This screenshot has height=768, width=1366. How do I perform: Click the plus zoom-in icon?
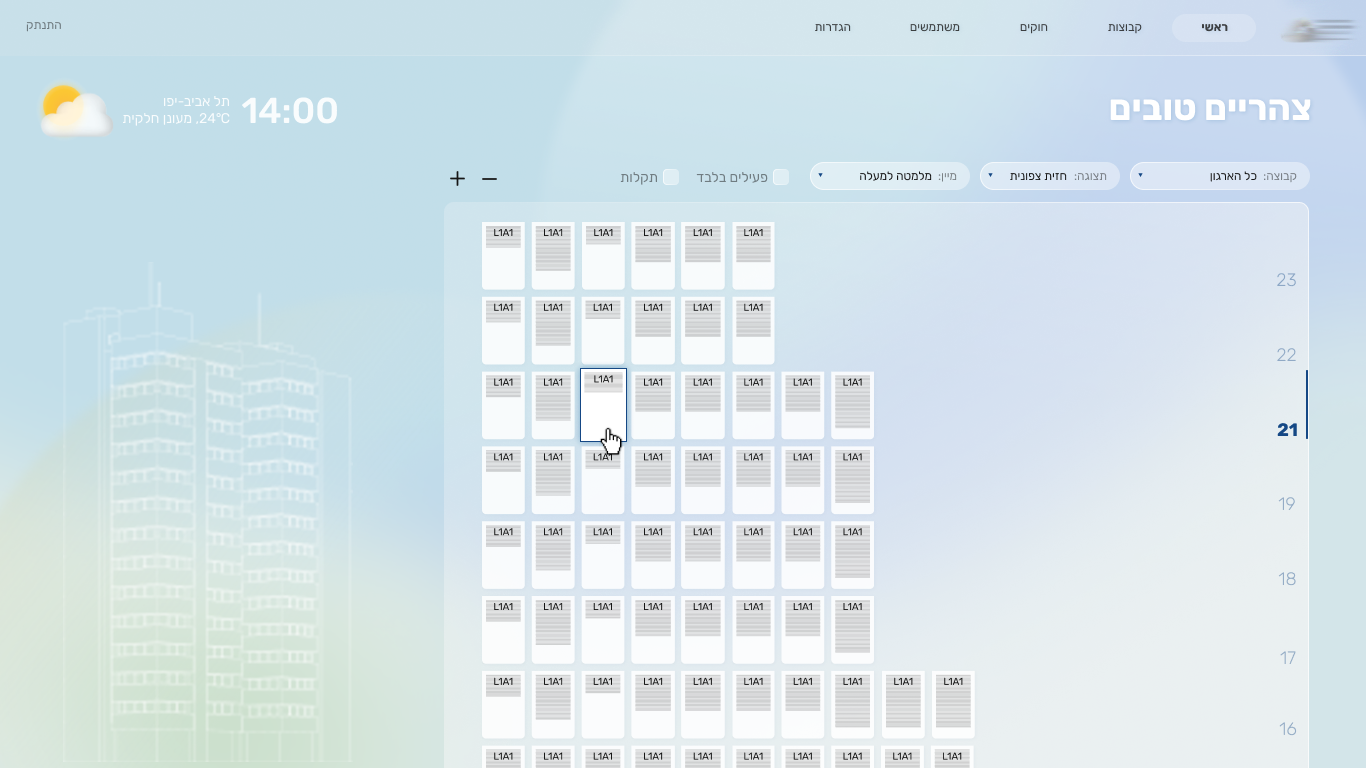(457, 178)
